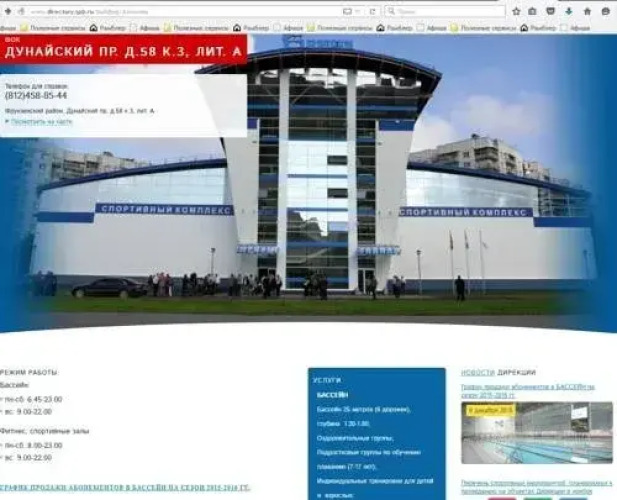
Task: Click the URL address bar
Action: click(180, 11)
